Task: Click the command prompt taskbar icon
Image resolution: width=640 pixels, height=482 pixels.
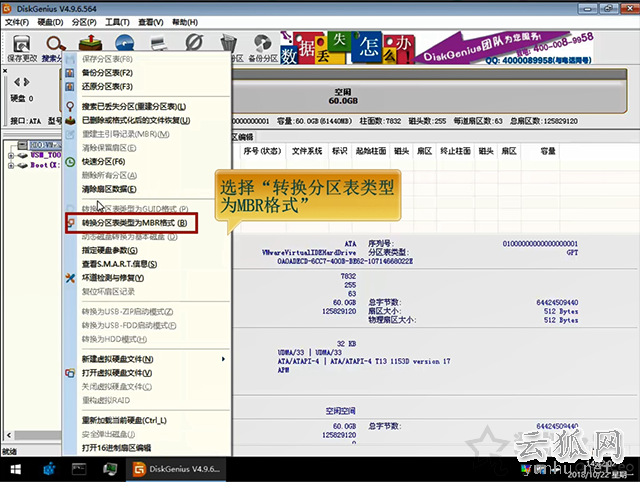Action: [x=79, y=469]
